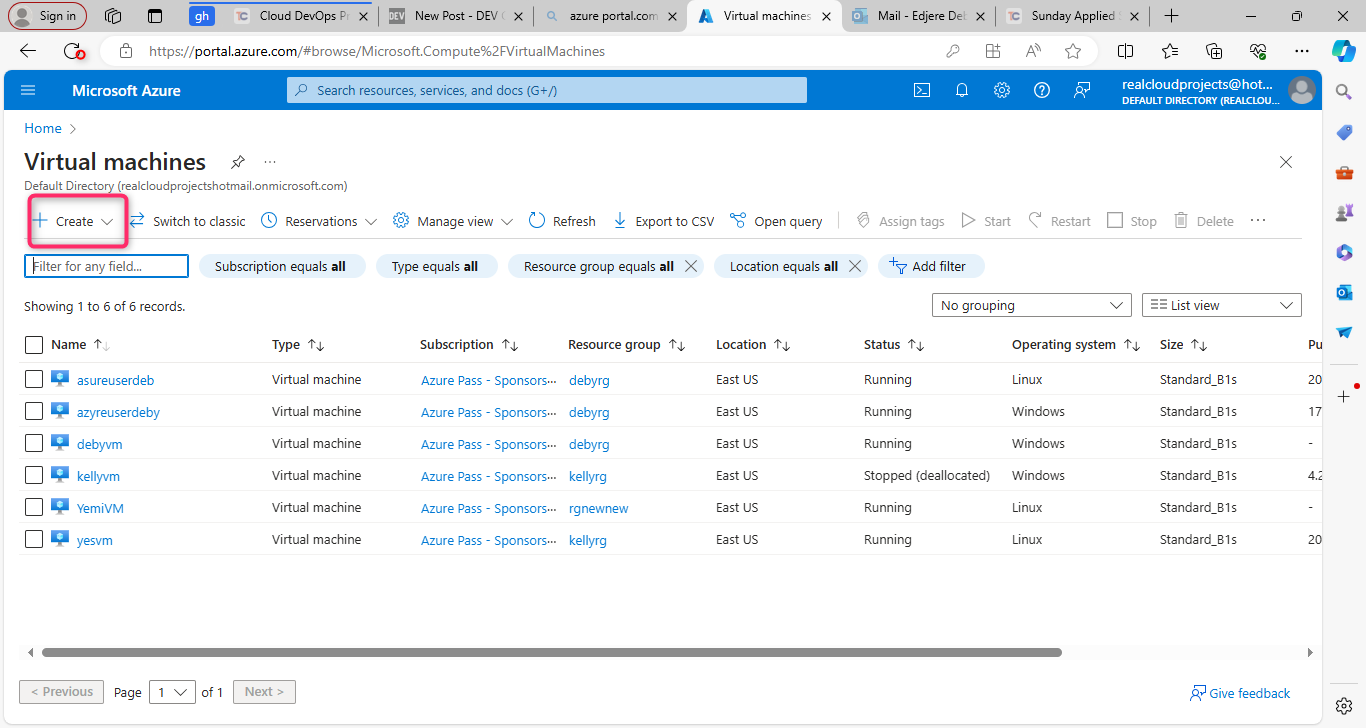This screenshot has height=728, width=1366.
Task: Open the Azure feedback icon in header
Action: 1082,90
